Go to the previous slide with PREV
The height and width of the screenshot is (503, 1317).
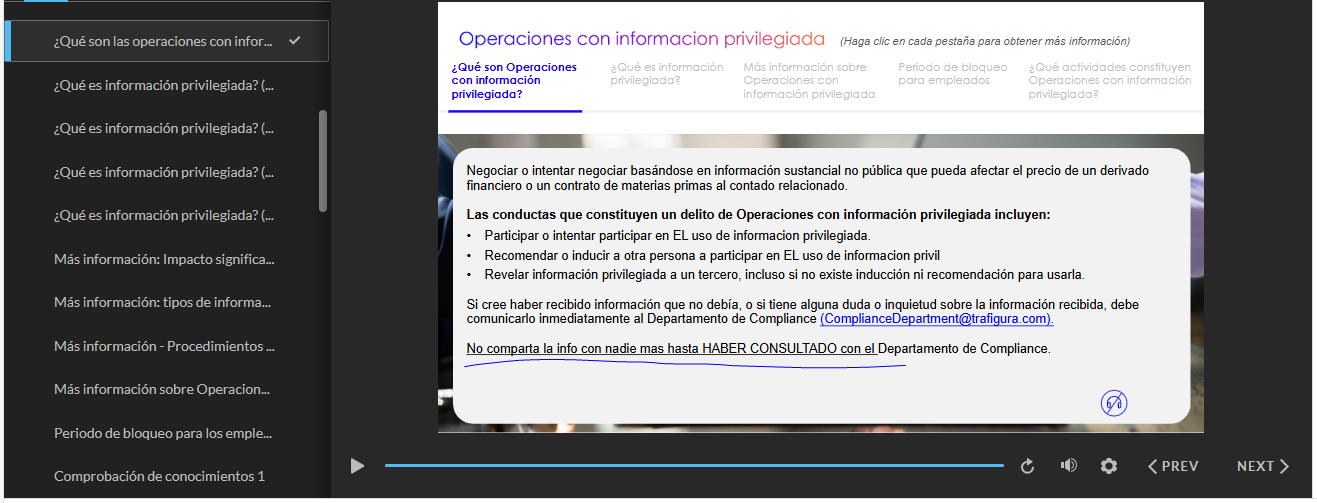pyautogui.click(x=1173, y=466)
